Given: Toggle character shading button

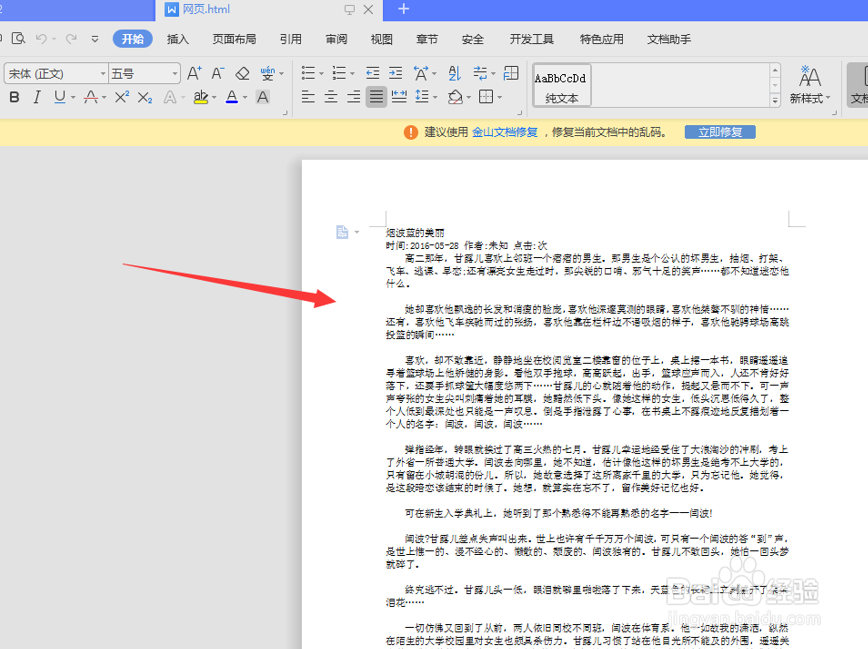Looking at the screenshot, I should click(263, 97).
